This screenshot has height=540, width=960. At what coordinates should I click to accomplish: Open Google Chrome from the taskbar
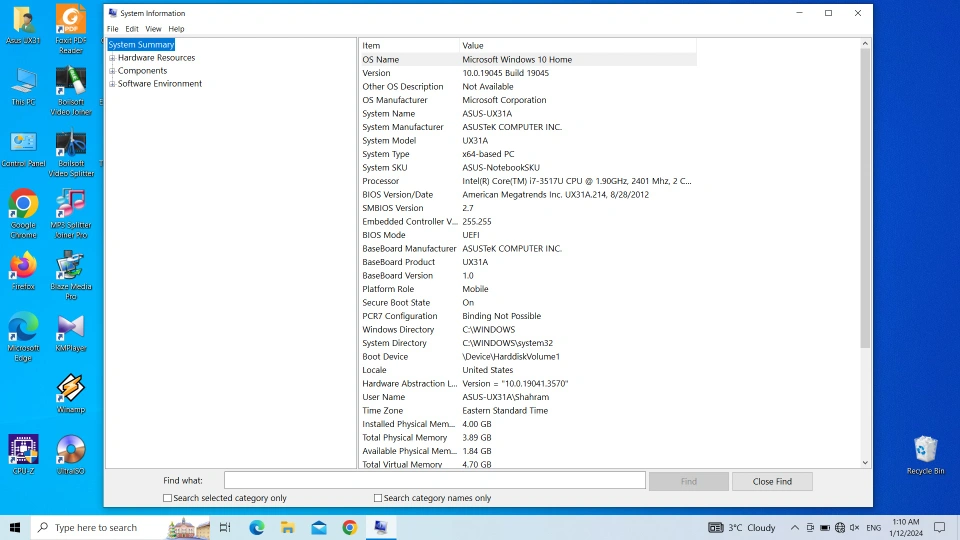coord(350,527)
